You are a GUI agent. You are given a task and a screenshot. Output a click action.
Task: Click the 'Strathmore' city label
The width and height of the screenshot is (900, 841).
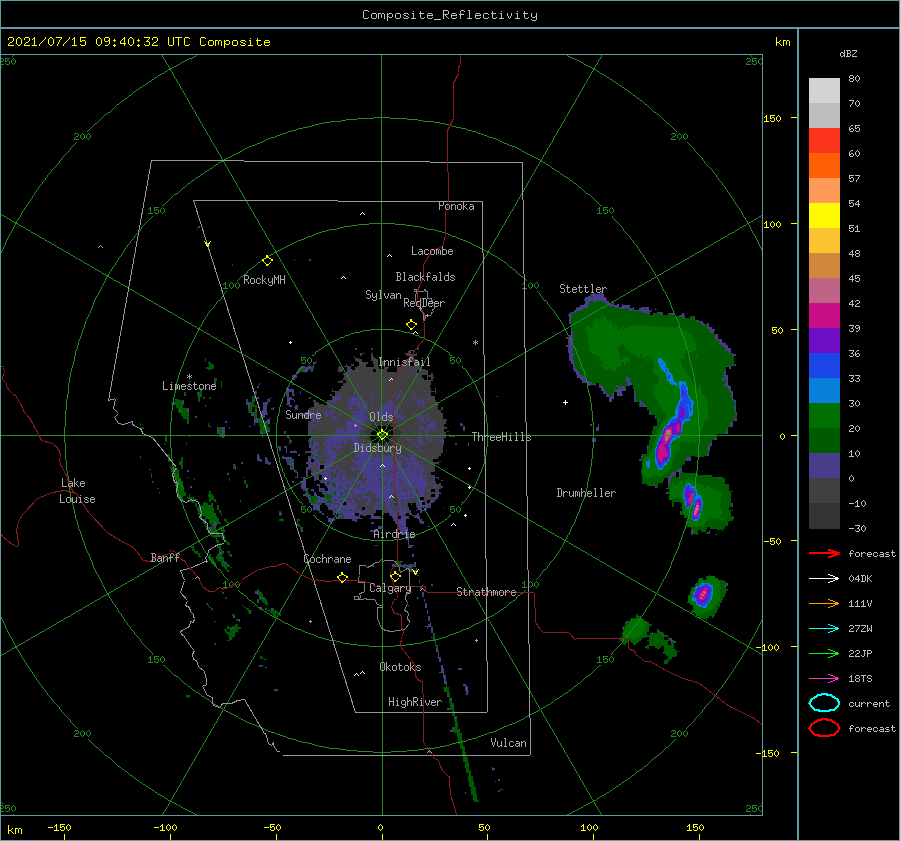click(x=486, y=592)
